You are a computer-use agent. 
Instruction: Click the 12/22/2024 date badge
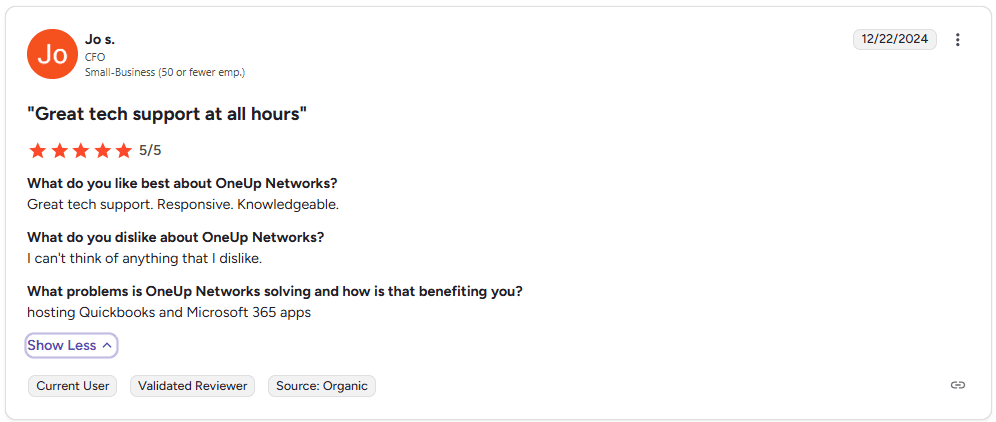[894, 40]
